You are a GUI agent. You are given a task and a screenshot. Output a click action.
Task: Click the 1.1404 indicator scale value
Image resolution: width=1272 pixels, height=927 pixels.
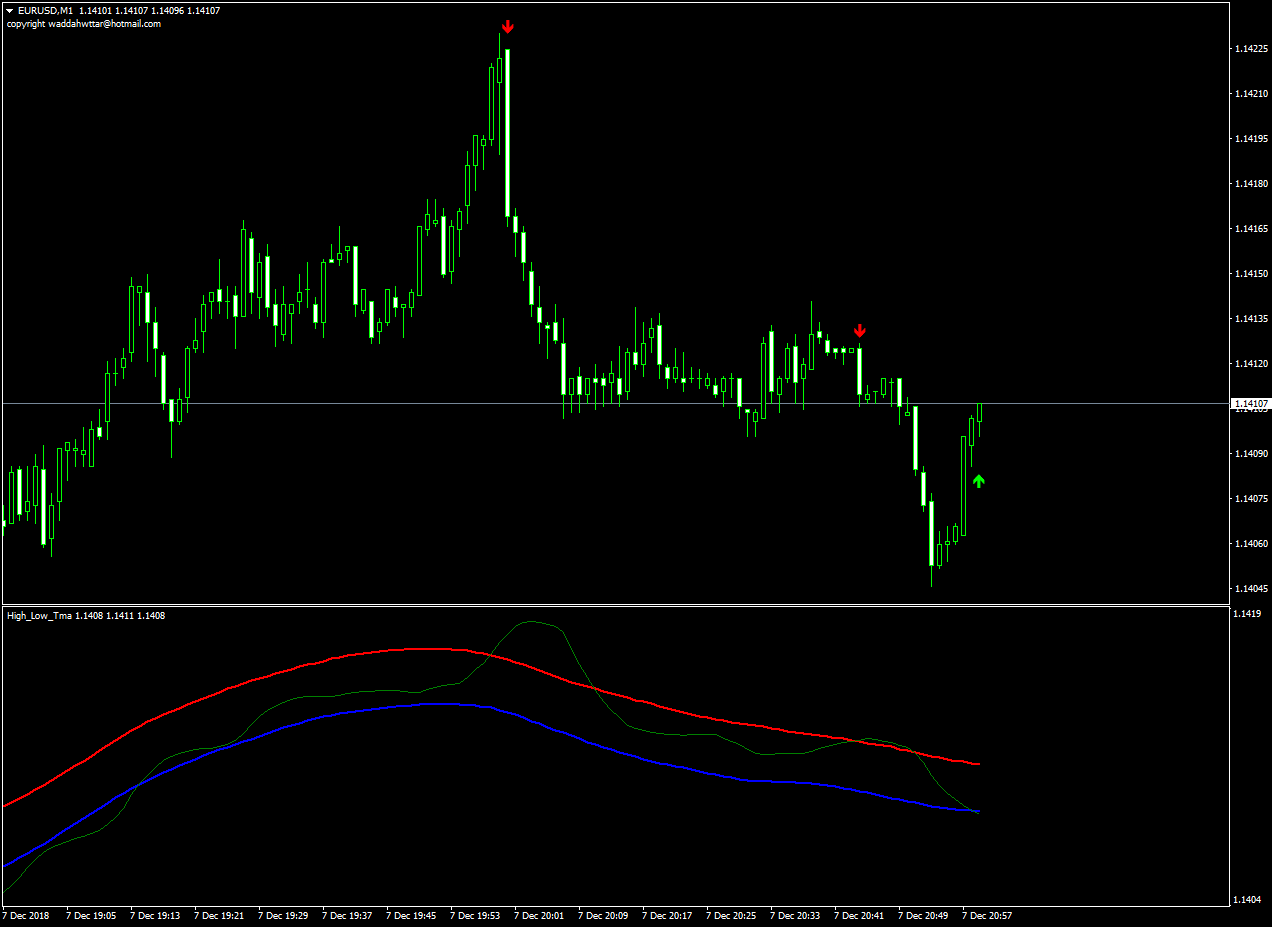tap(1249, 900)
